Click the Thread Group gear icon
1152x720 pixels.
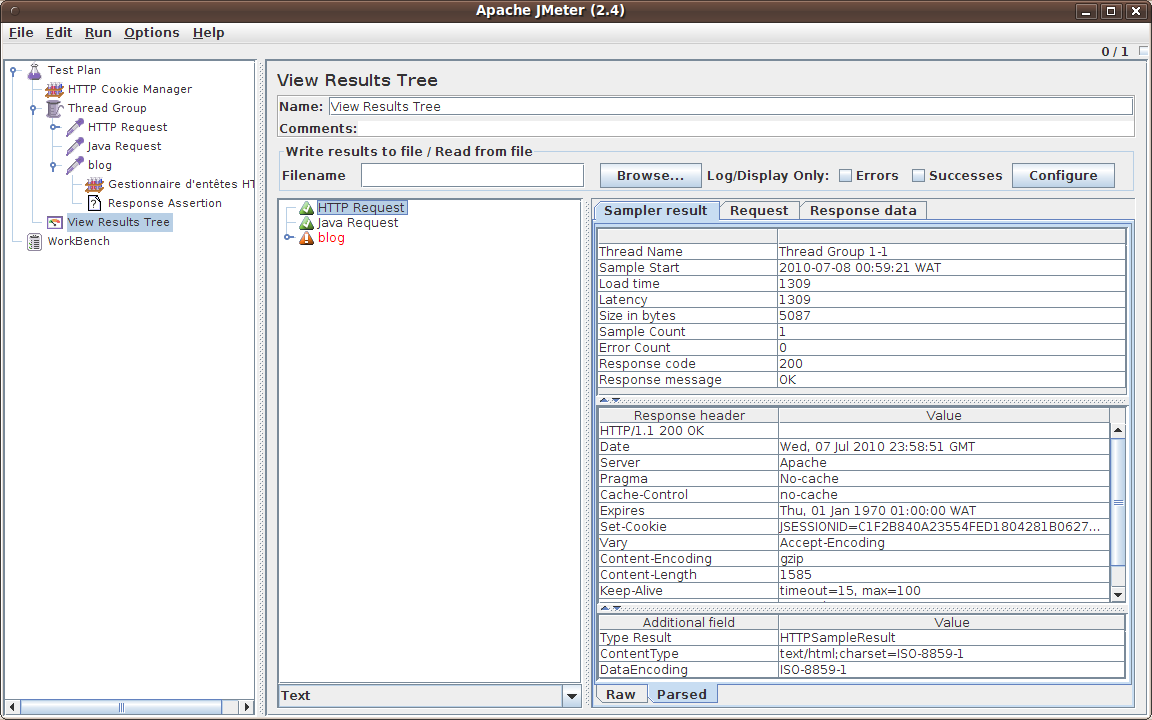coord(54,108)
